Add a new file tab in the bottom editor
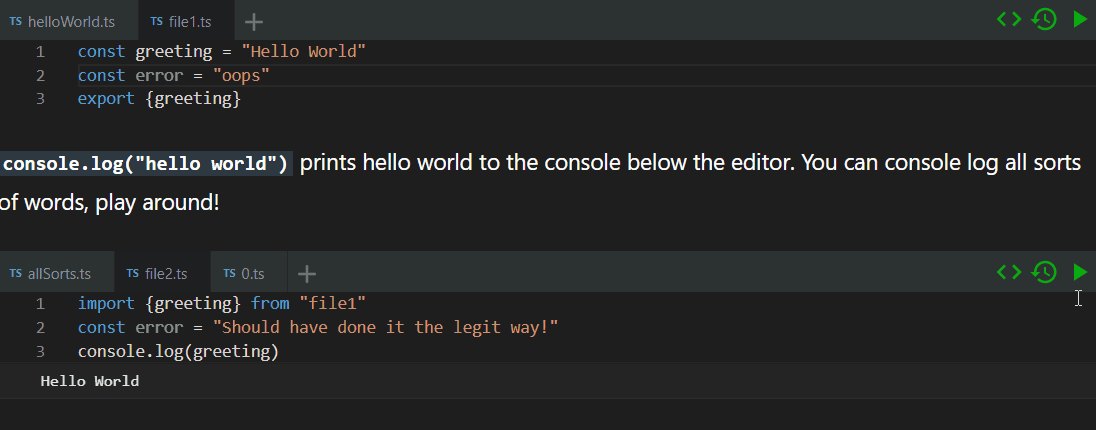Screen dimensions: 1096x430 click(x=307, y=274)
